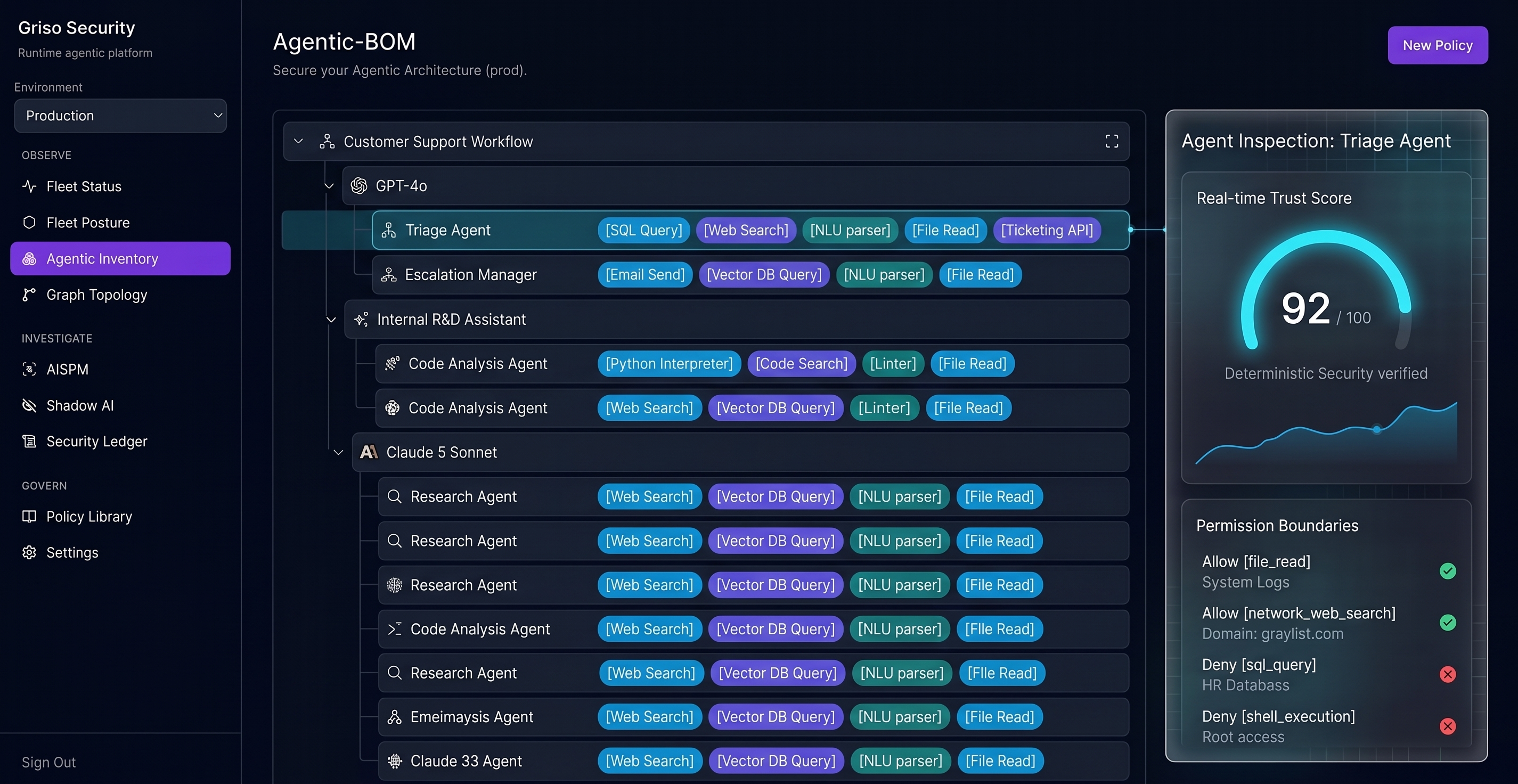The width and height of the screenshot is (1518, 784).
Task: Click the Internal R&D Assistant sparkle icon
Action: [361, 320]
